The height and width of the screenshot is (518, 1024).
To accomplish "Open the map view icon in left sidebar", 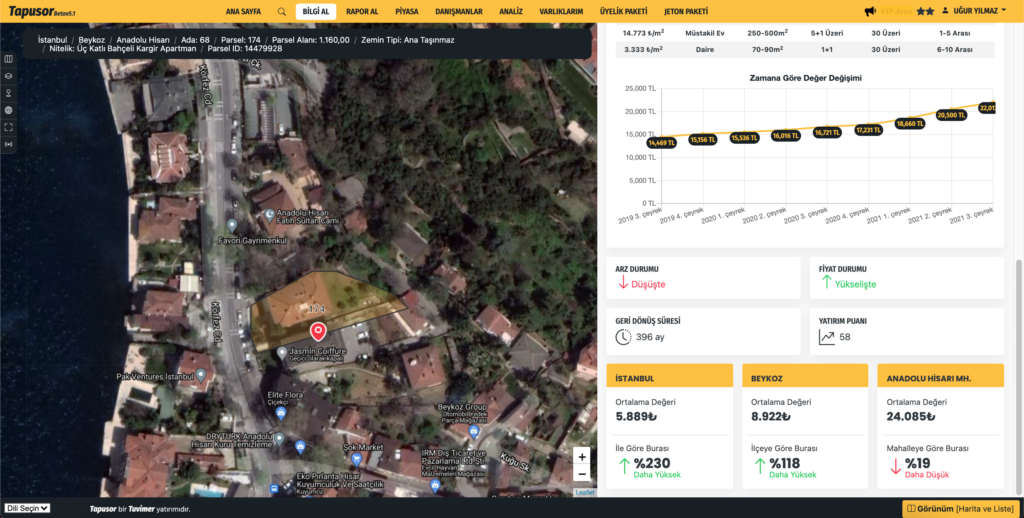I will point(9,59).
